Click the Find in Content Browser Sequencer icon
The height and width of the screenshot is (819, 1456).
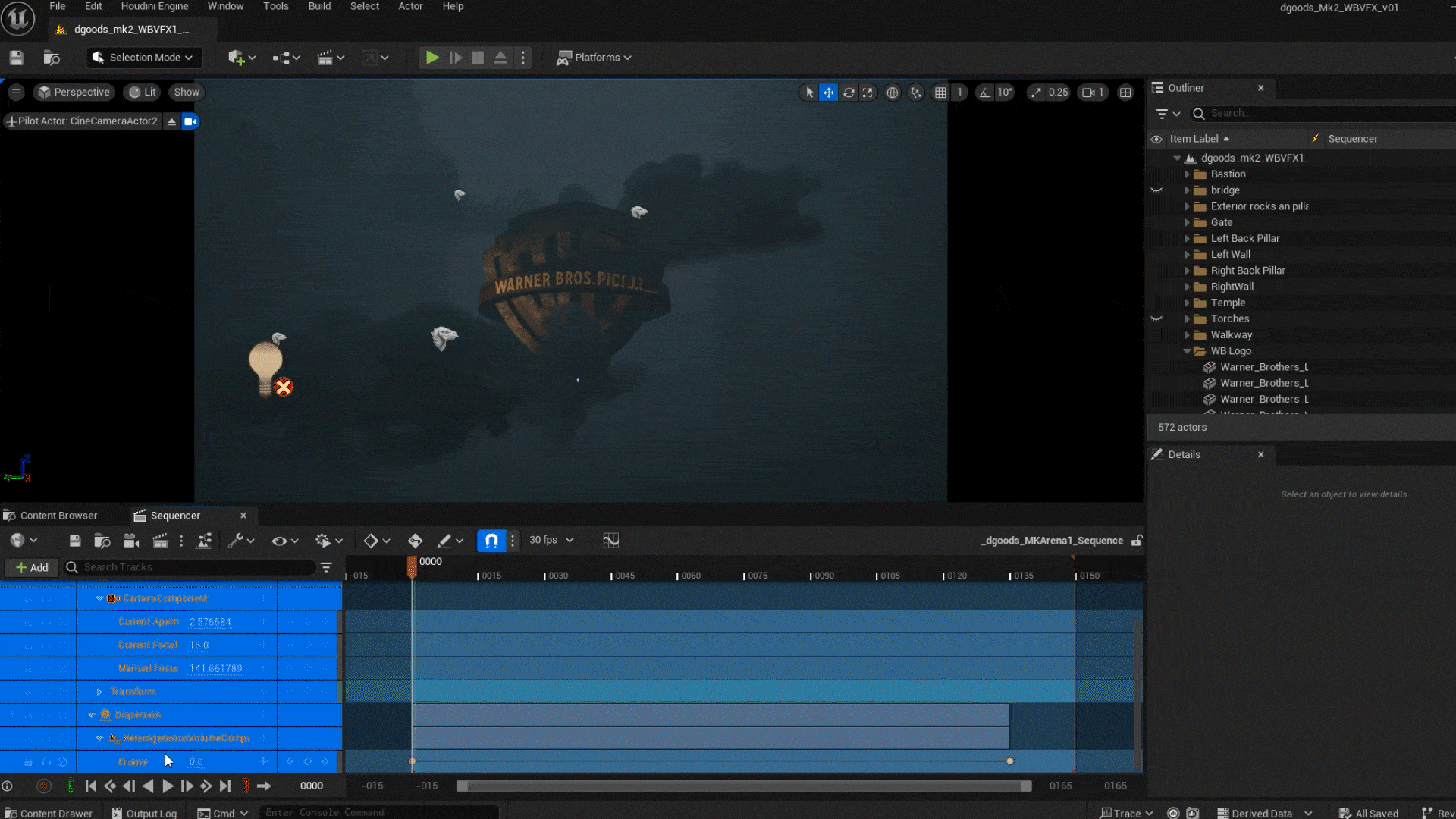pyautogui.click(x=102, y=541)
